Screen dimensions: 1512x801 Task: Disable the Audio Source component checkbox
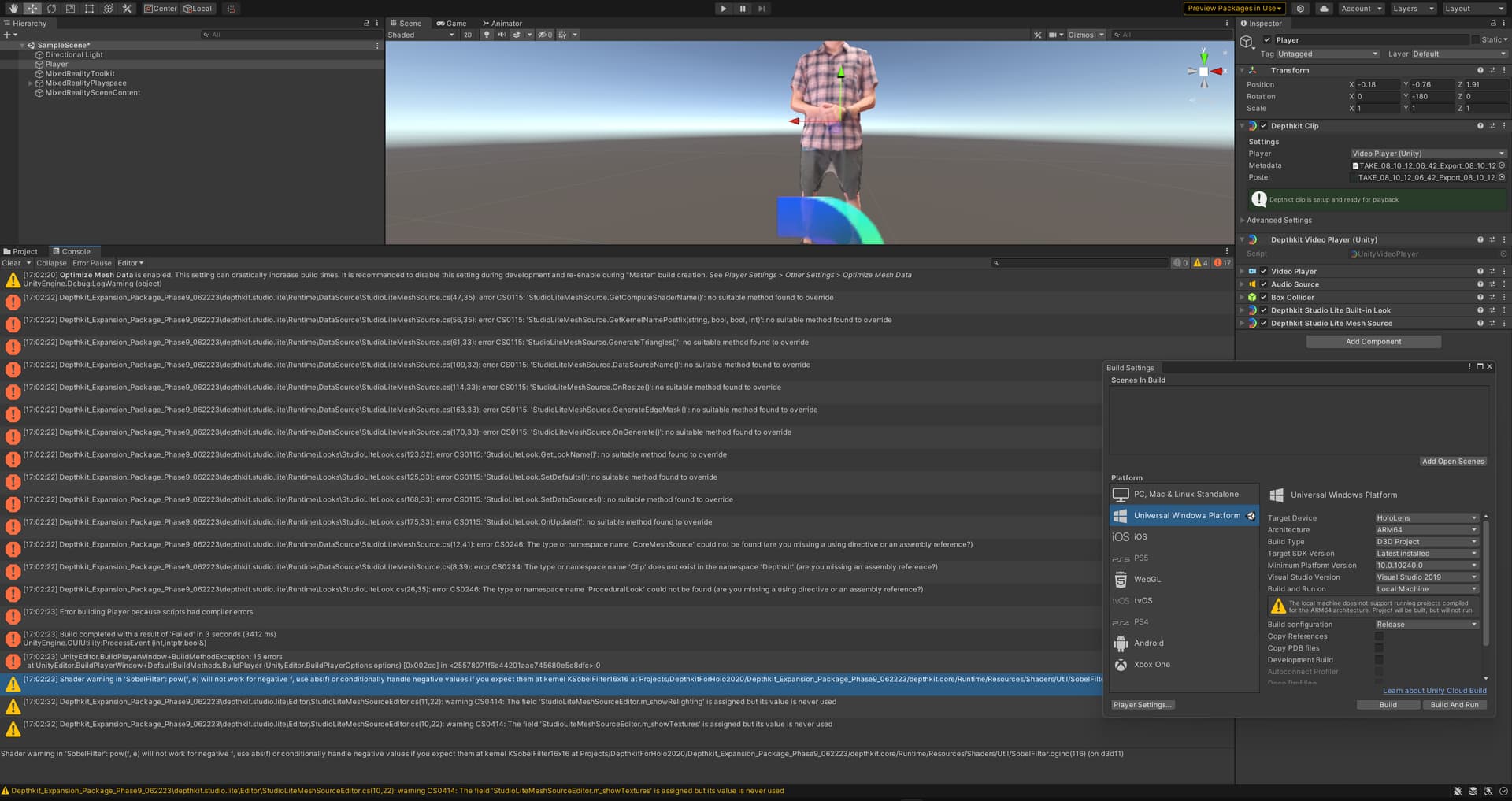pyautogui.click(x=1264, y=284)
